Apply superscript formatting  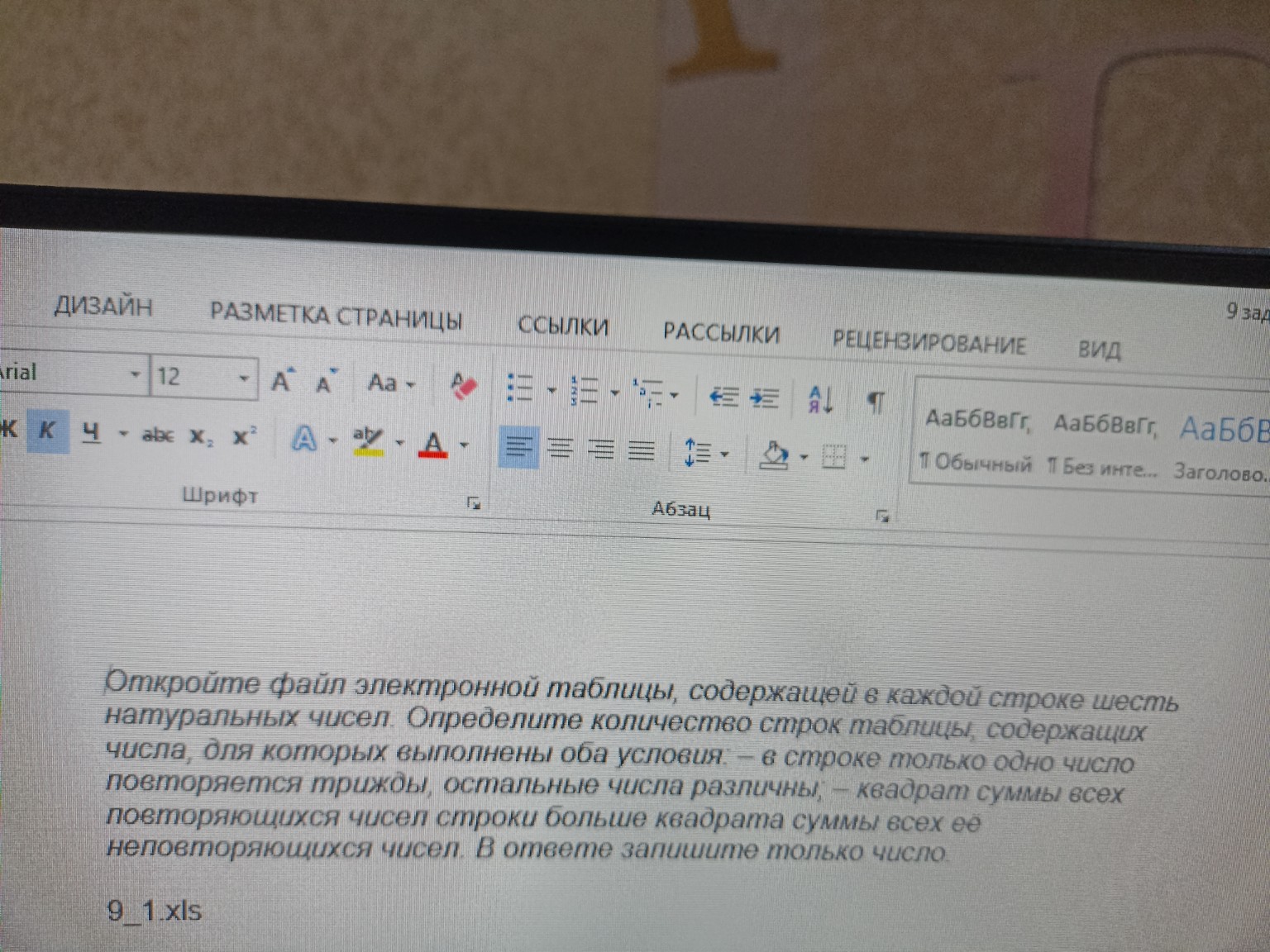244,434
